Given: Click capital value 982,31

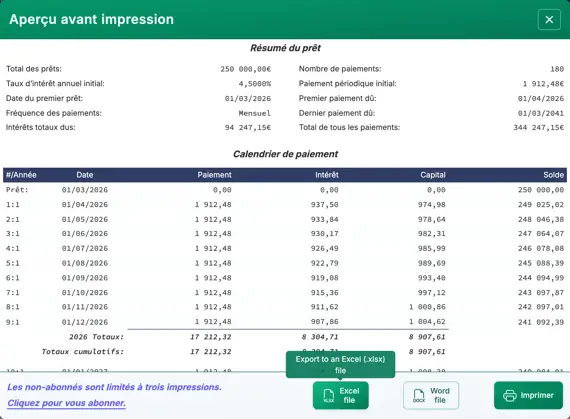Looking at the screenshot, I should coord(431,234).
